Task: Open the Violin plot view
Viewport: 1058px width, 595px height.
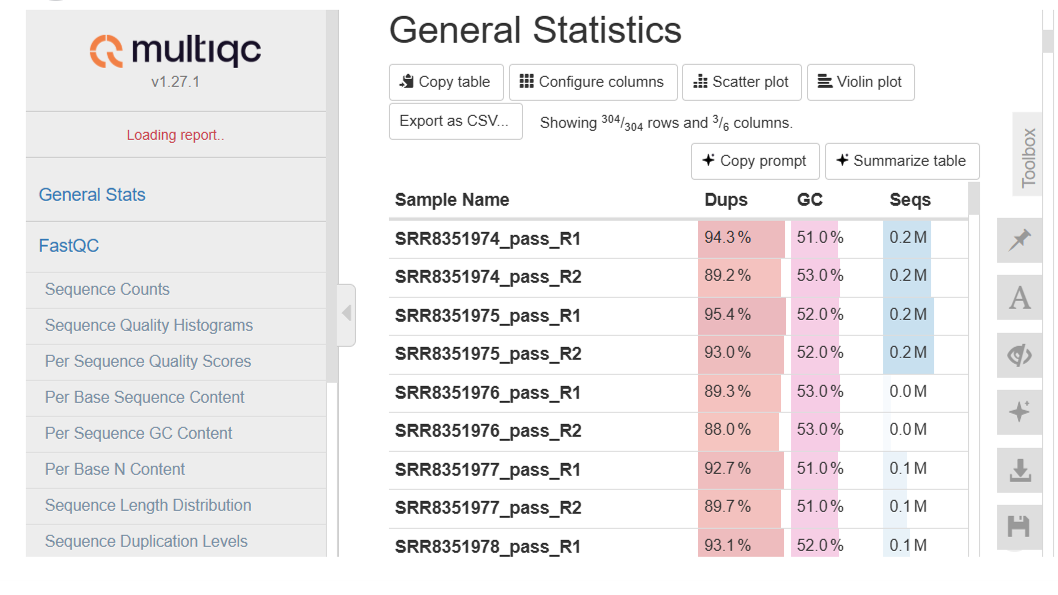Action: [860, 82]
